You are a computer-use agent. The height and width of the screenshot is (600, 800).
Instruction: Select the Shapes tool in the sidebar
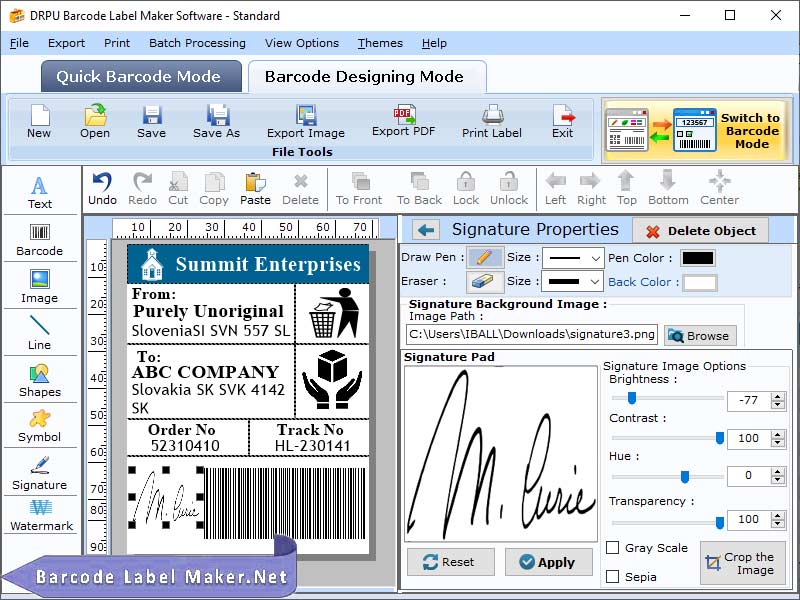(40, 380)
